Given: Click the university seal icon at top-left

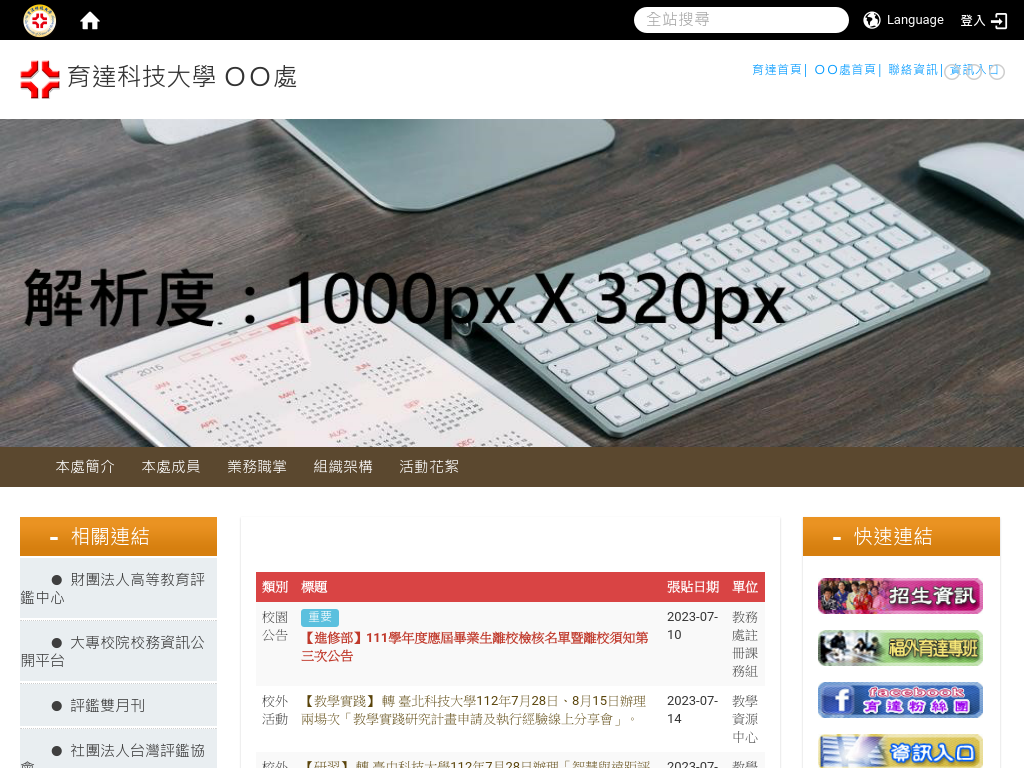Looking at the screenshot, I should coord(39,21).
